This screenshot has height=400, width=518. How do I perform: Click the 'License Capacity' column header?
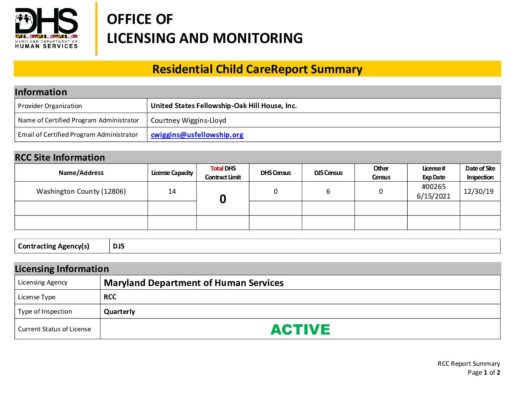coord(172,173)
